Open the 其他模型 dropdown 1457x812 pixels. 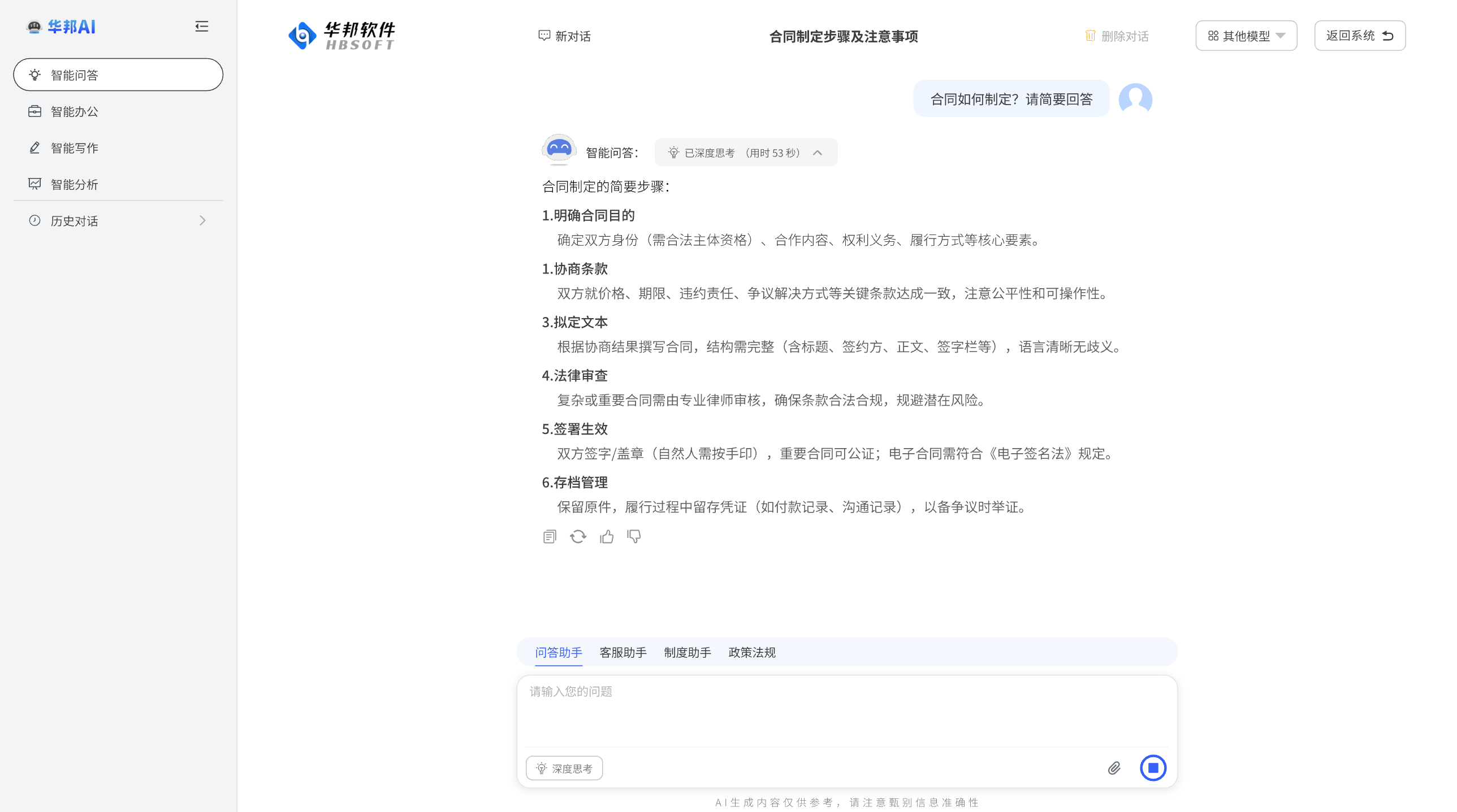pyautogui.click(x=1246, y=36)
